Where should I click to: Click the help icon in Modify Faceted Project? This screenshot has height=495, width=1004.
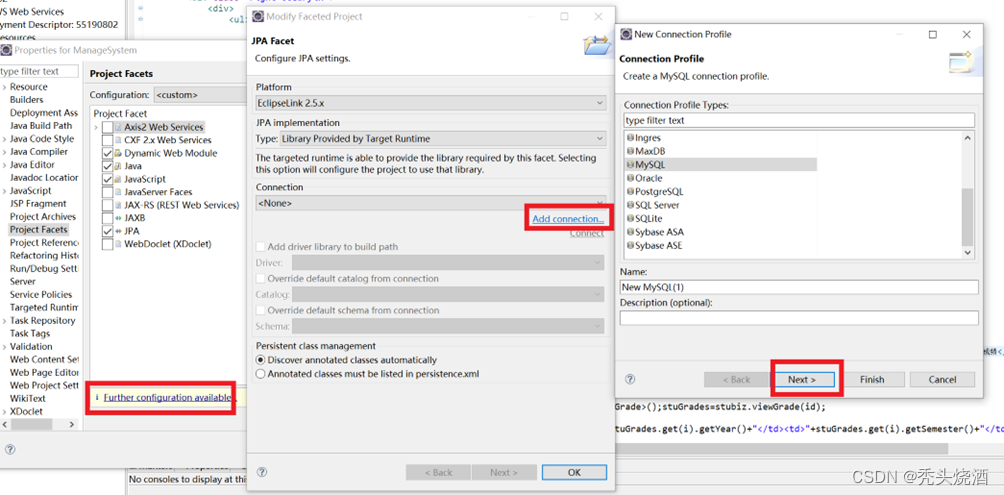[261, 472]
